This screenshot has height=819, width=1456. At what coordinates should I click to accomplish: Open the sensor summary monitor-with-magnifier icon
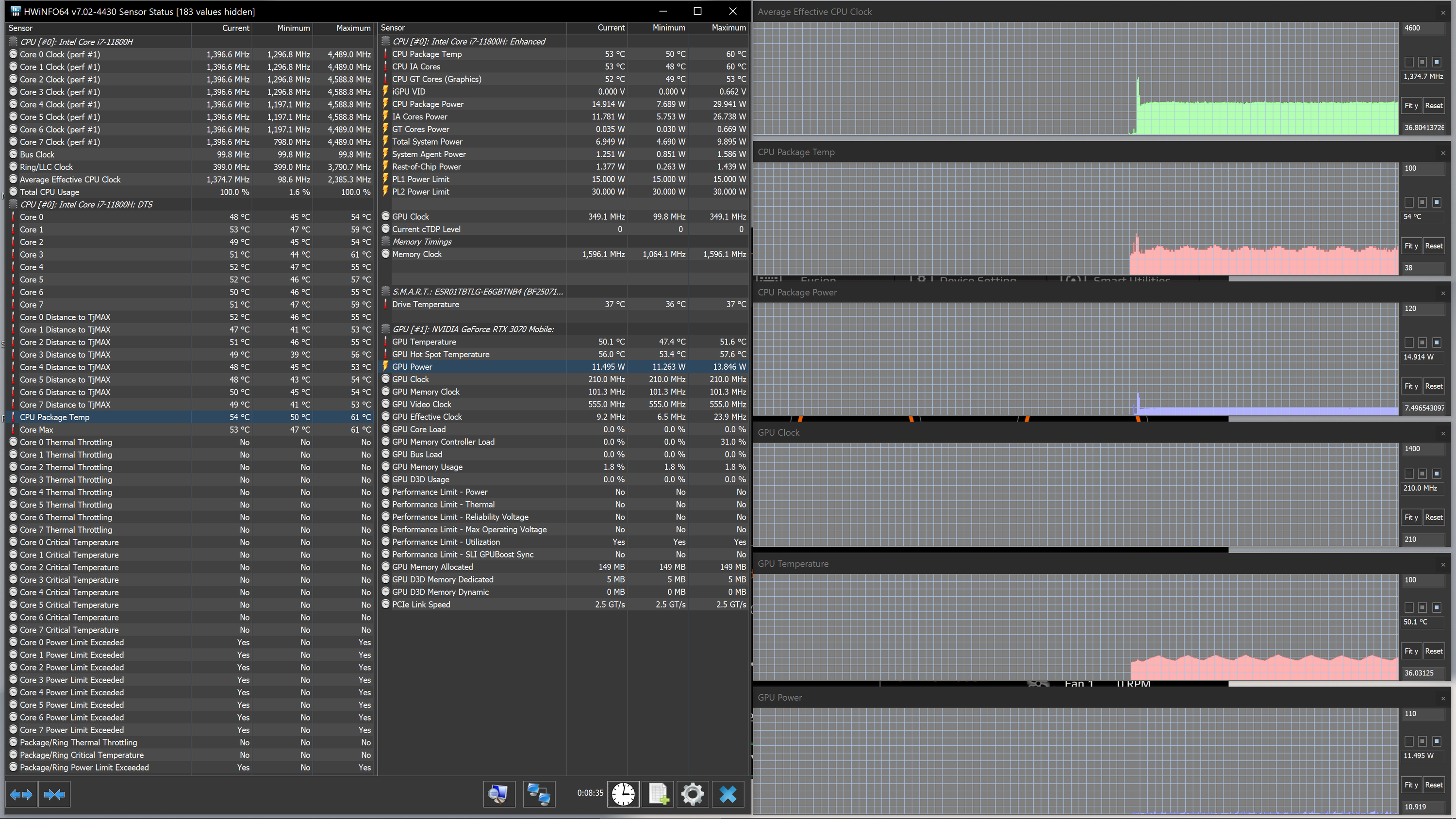(x=498, y=794)
